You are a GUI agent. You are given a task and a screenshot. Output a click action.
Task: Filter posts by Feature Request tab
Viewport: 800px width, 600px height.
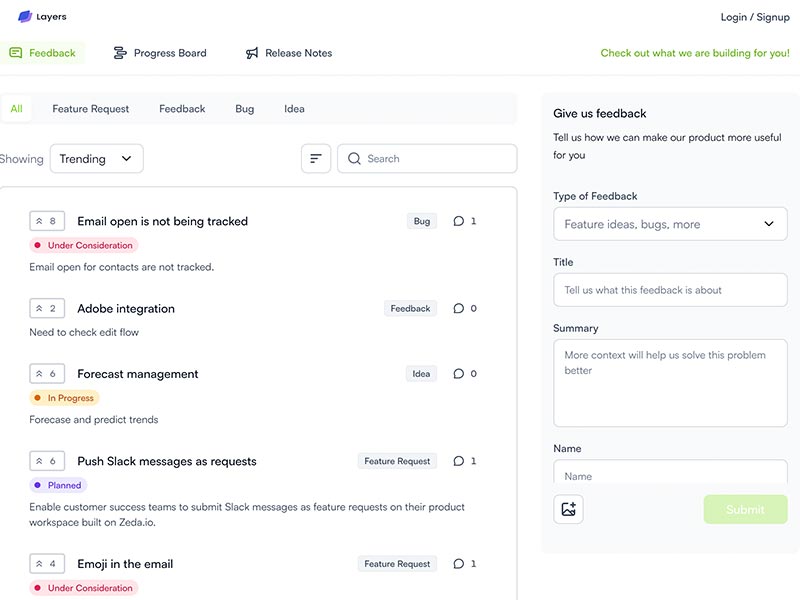click(x=91, y=109)
